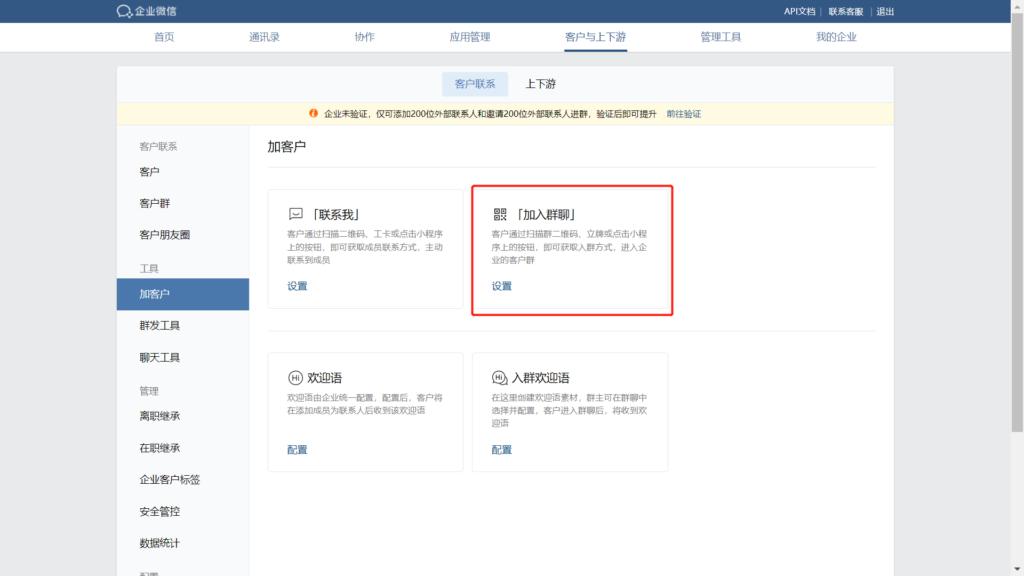Open 群发工具 from the sidebar
This screenshot has width=1024, height=576.
[160, 325]
